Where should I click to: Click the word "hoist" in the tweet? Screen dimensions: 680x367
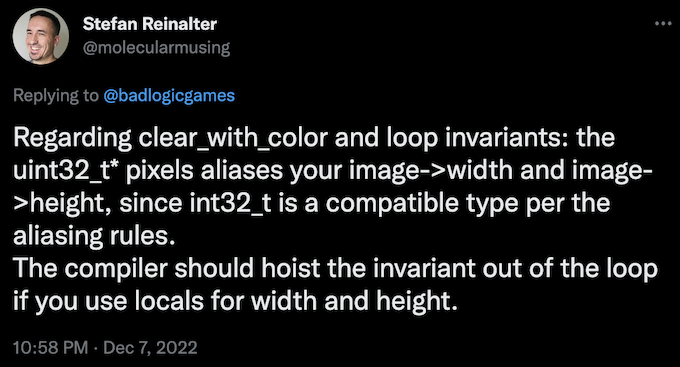coord(291,268)
